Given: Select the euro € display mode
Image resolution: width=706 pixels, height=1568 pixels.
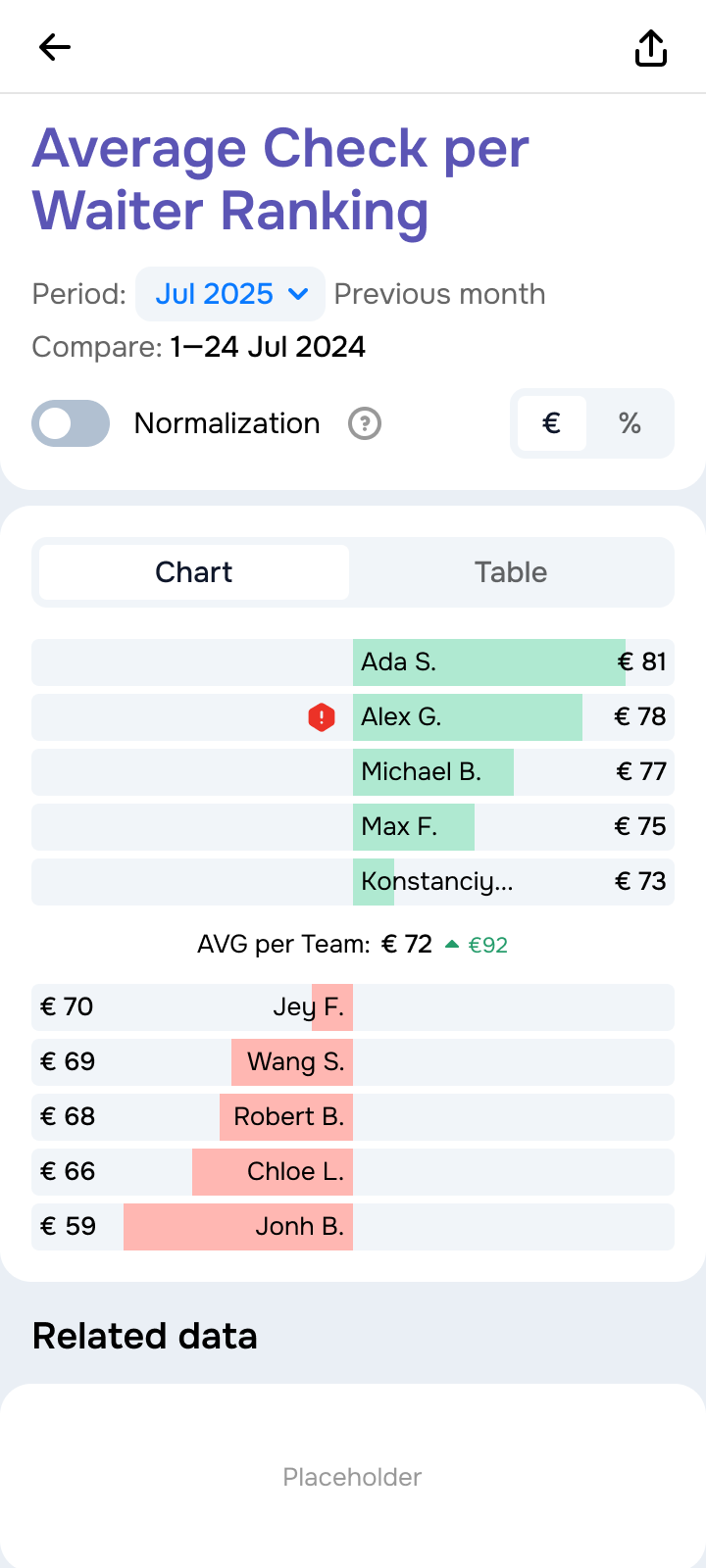Looking at the screenshot, I should click(x=552, y=423).
